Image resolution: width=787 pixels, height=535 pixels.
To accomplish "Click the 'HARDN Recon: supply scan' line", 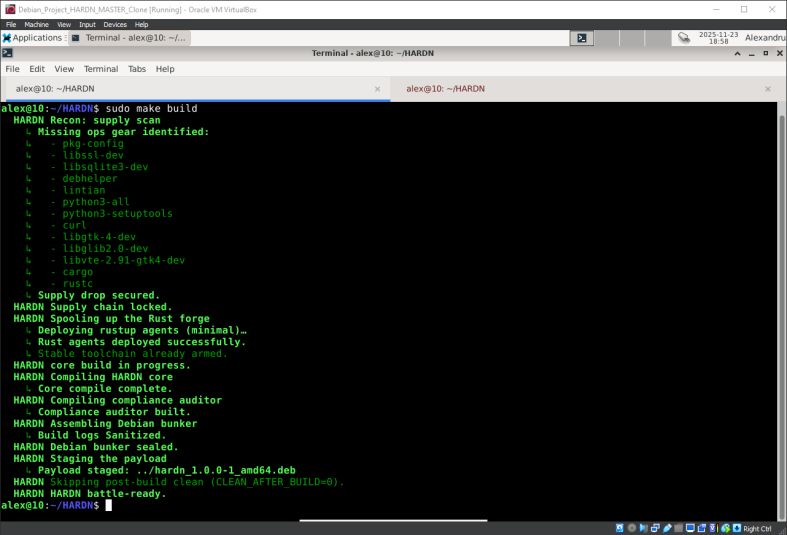I will click(x=87, y=120).
